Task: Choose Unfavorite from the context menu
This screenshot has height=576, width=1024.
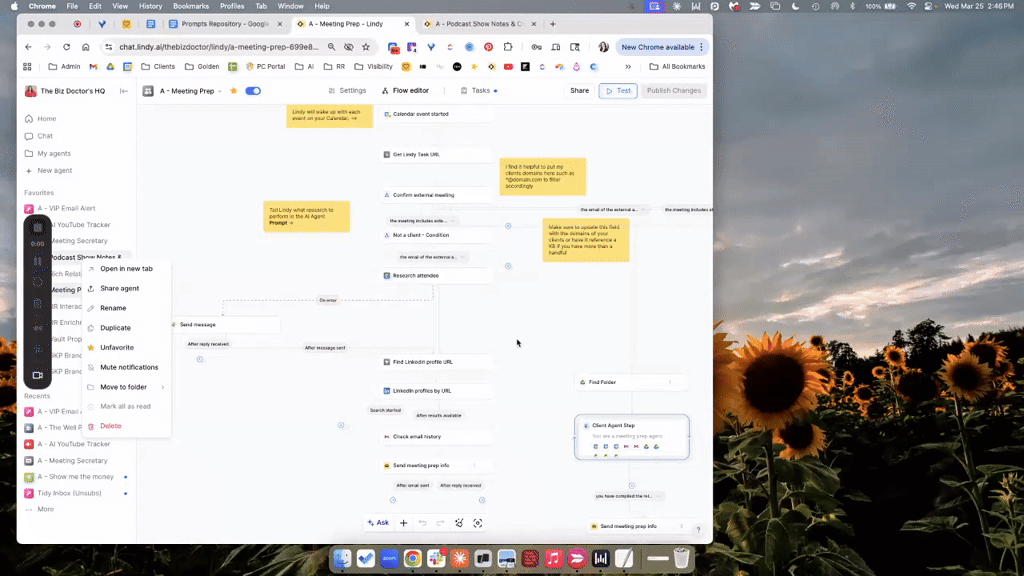Action: click(117, 347)
